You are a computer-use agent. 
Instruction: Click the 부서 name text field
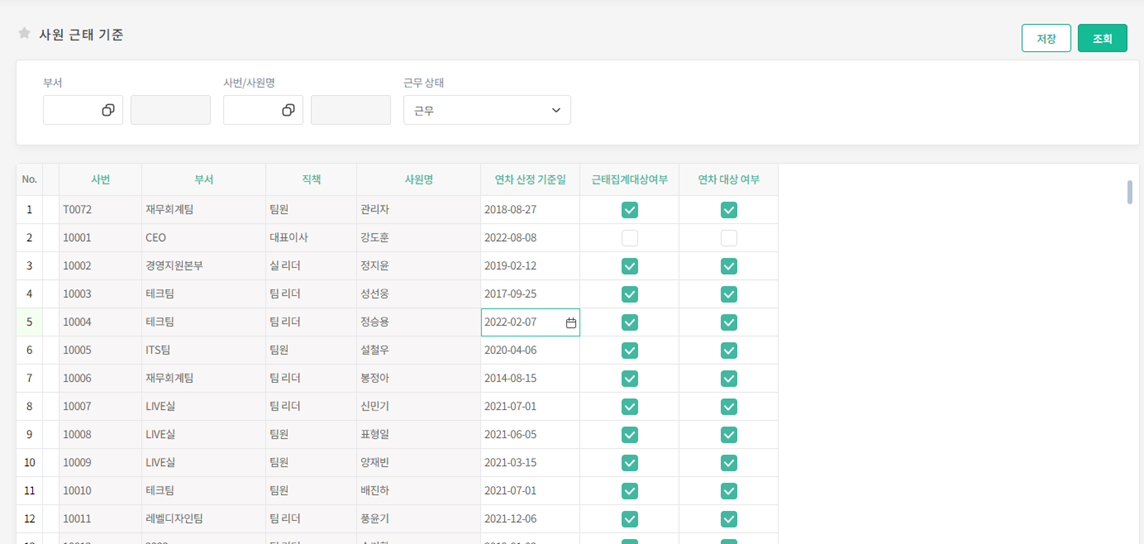tap(170, 110)
